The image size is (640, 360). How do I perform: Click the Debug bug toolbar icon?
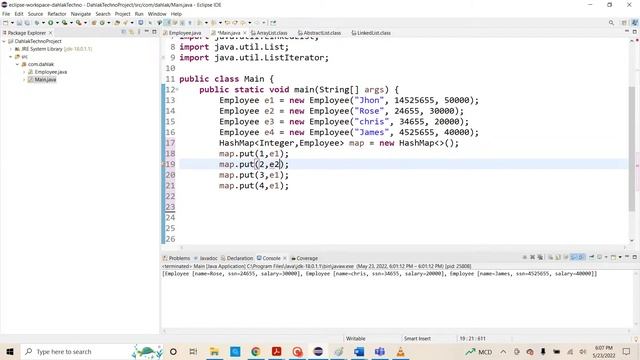pos(37,23)
